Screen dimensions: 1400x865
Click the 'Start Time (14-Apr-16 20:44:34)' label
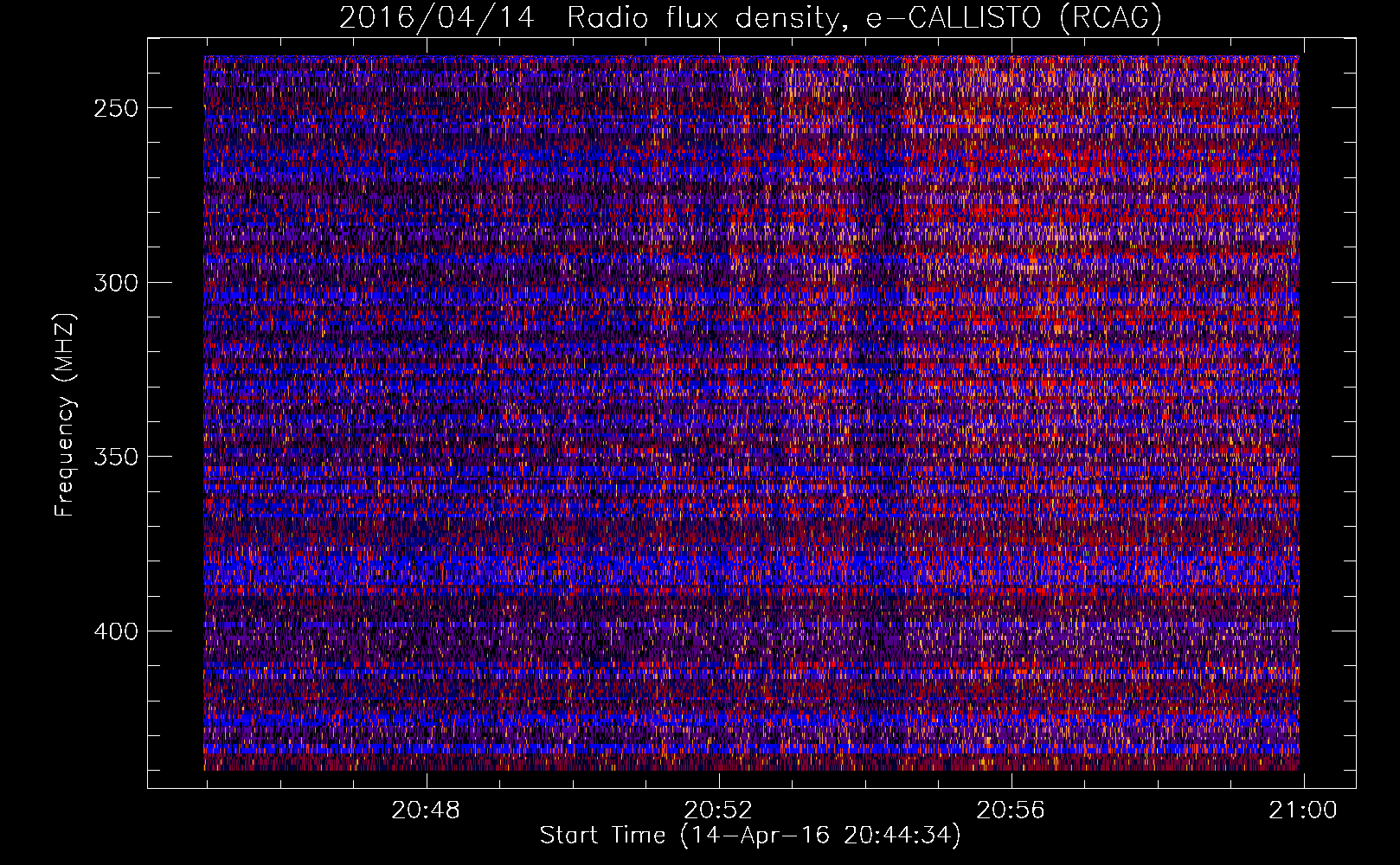(750, 836)
